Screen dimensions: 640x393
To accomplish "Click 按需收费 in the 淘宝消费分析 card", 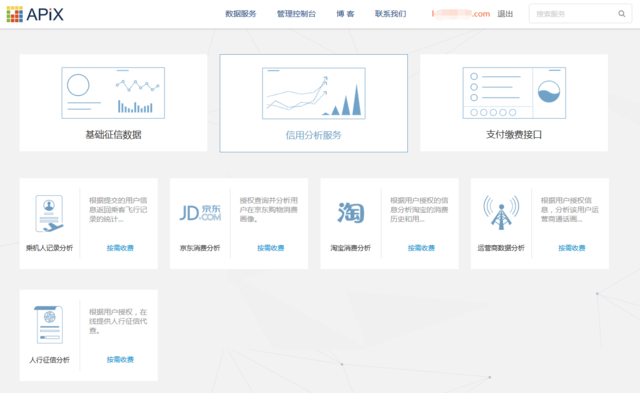I will pos(421,248).
